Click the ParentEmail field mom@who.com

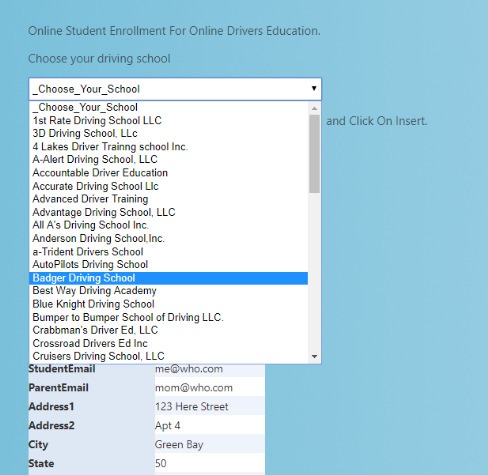click(x=210, y=388)
